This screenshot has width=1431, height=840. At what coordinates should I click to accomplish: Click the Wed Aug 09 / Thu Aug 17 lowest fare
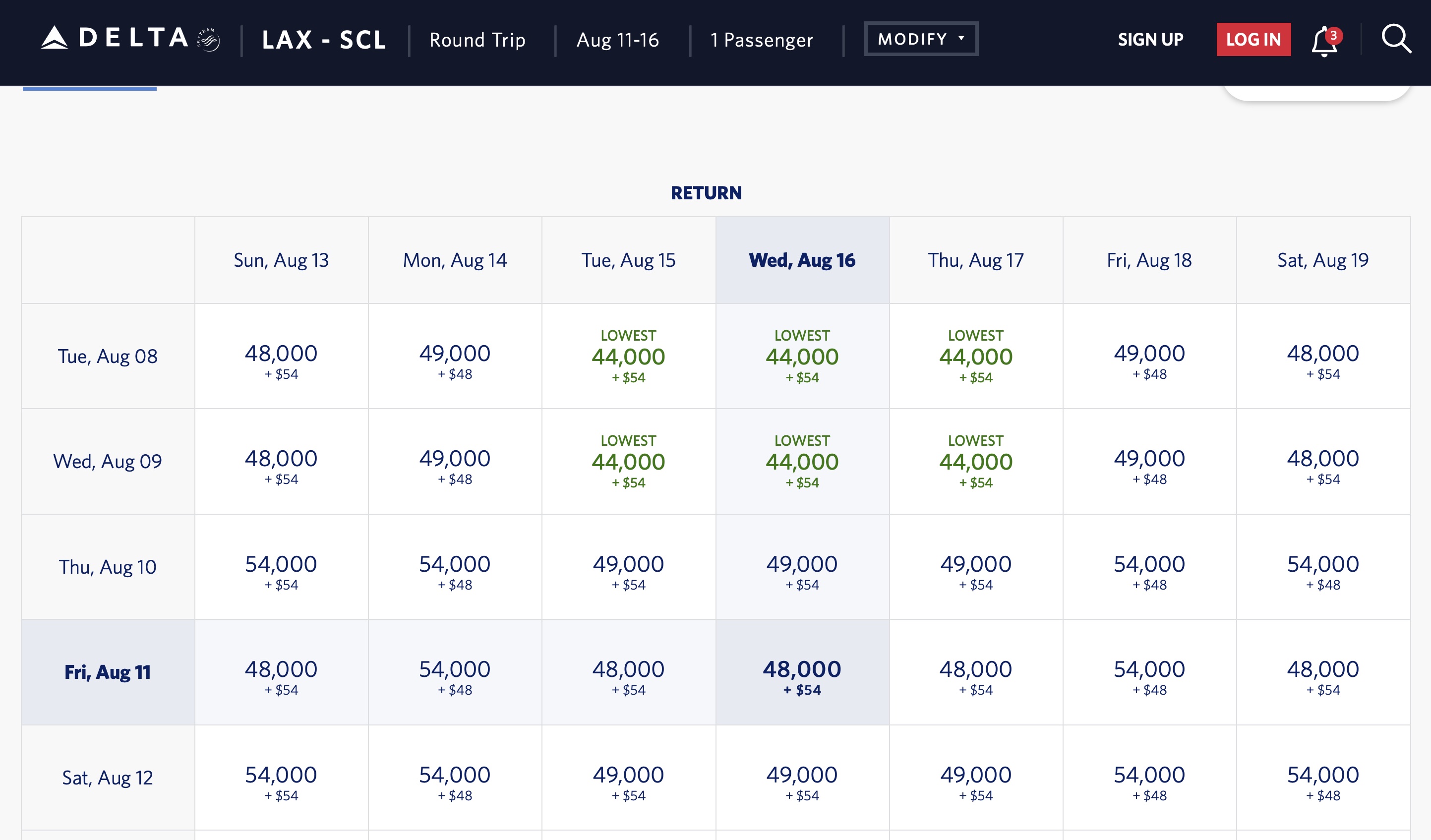point(976,462)
